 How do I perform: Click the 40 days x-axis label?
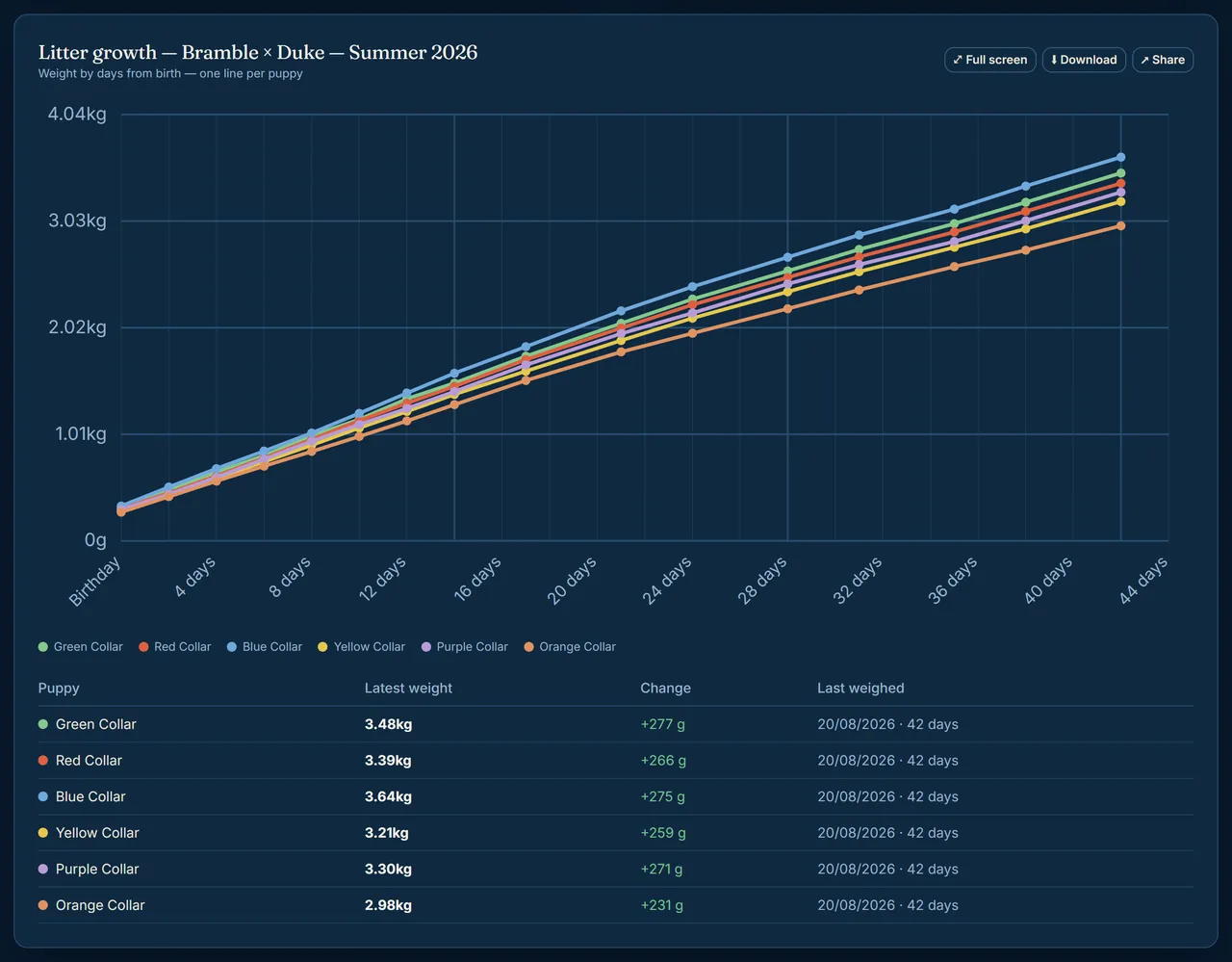(x=1048, y=580)
